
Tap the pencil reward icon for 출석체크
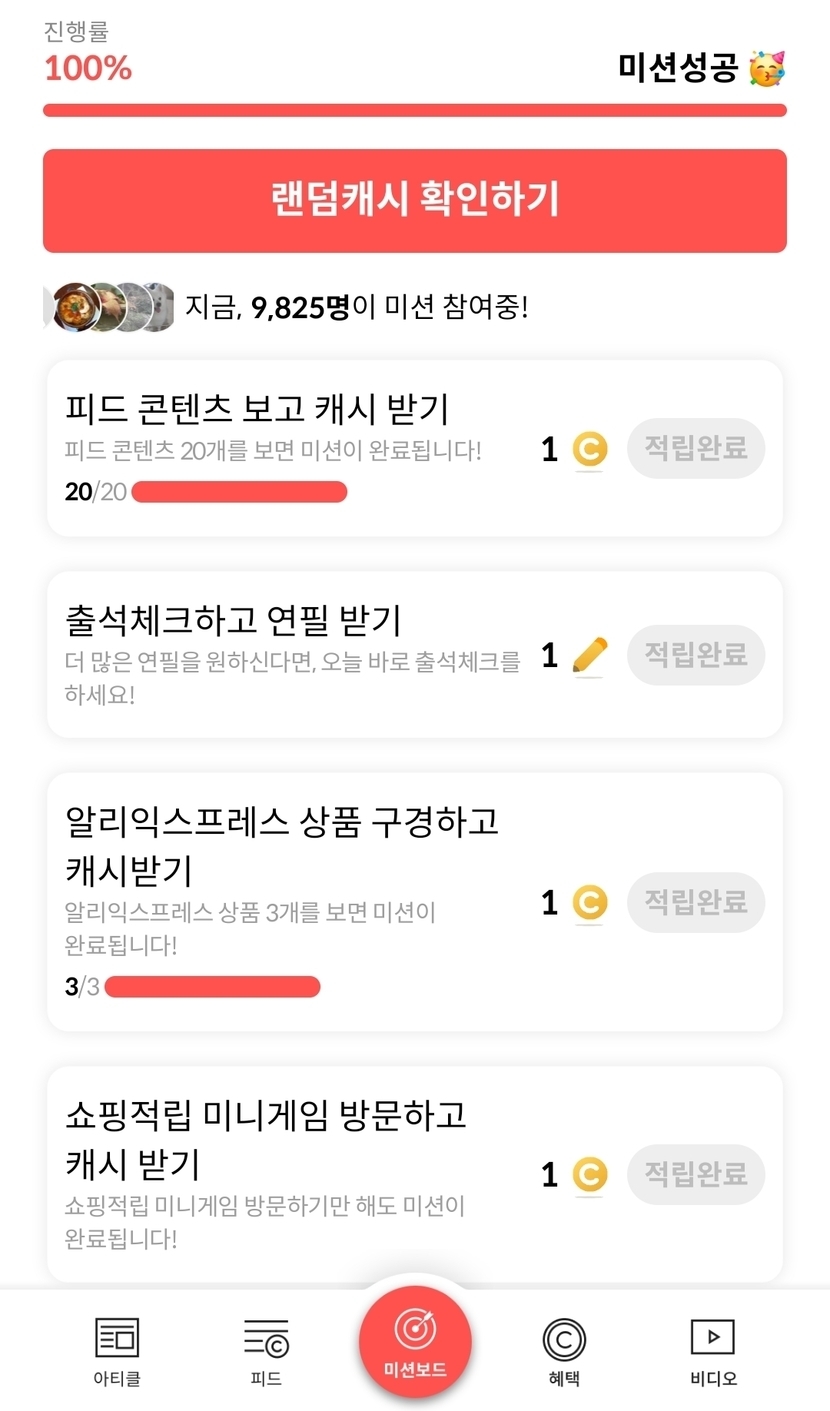[x=590, y=656]
